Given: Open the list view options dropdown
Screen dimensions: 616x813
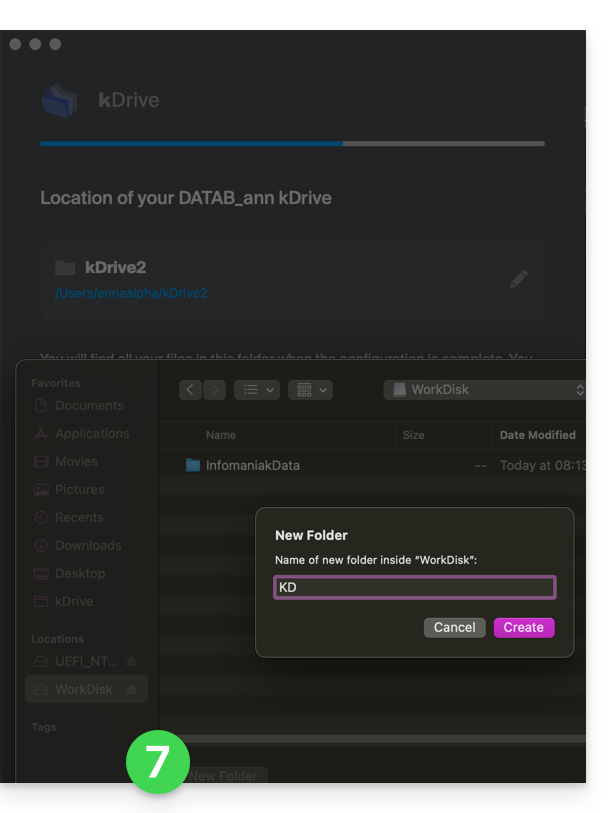Looking at the screenshot, I should pyautogui.click(x=256, y=390).
